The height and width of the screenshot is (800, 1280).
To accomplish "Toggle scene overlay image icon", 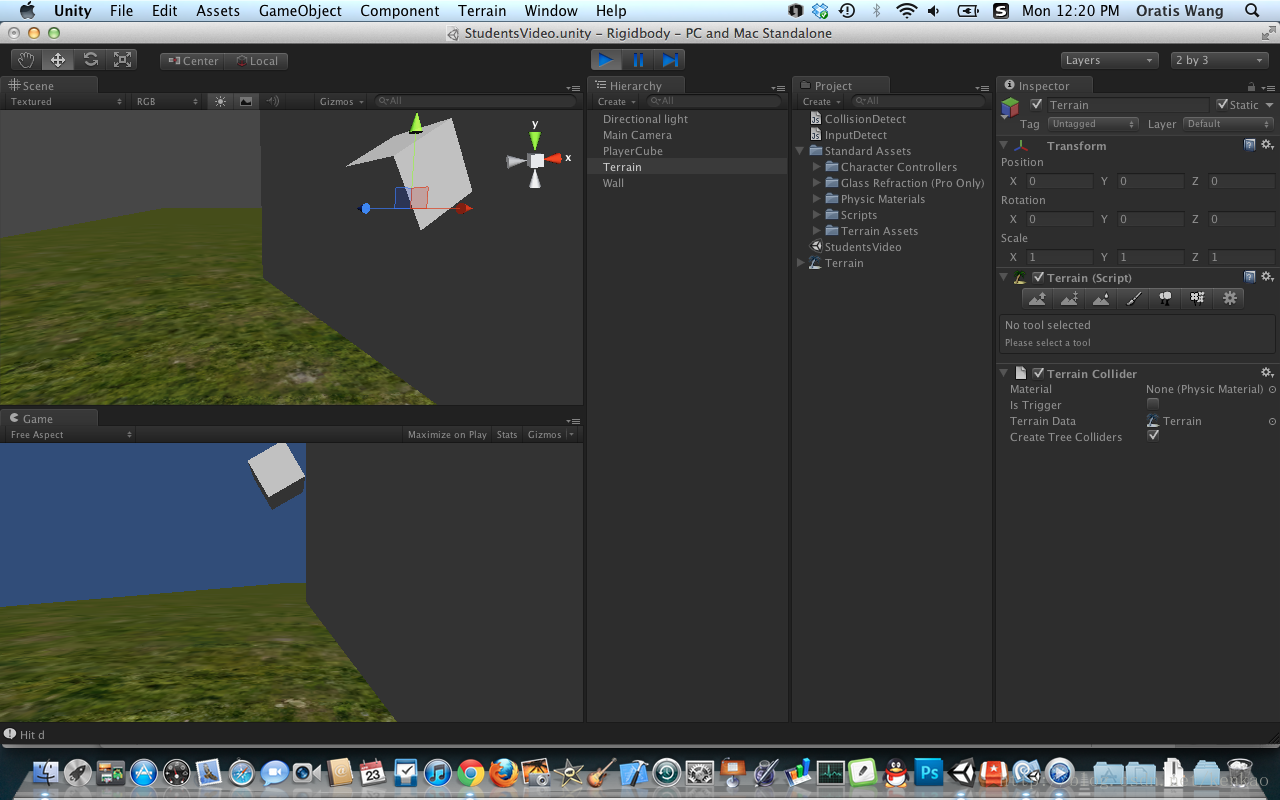I will 245,101.
